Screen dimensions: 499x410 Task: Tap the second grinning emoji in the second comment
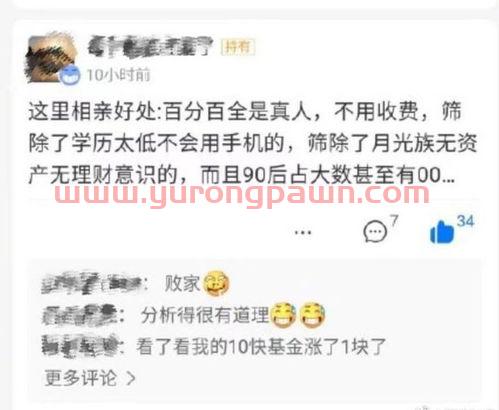(x=313, y=315)
